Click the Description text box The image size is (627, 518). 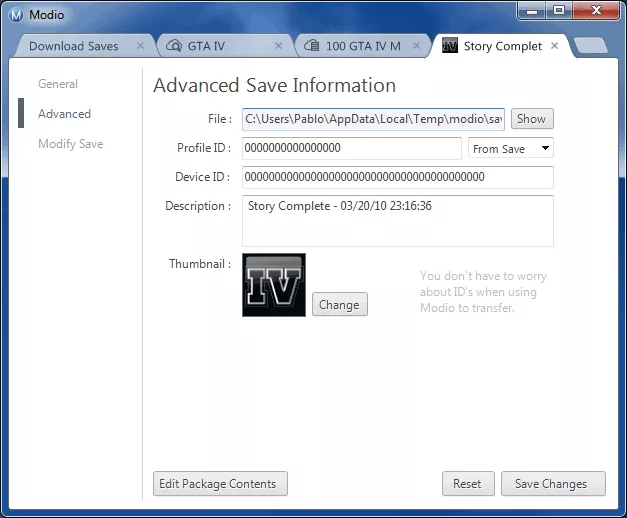[397, 221]
